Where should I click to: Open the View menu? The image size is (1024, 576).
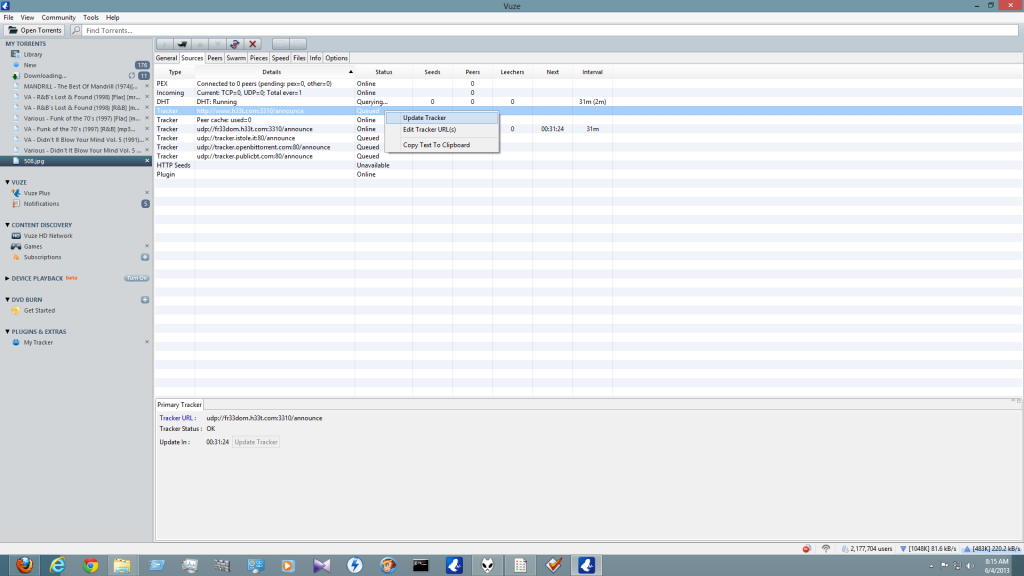[x=27, y=18]
